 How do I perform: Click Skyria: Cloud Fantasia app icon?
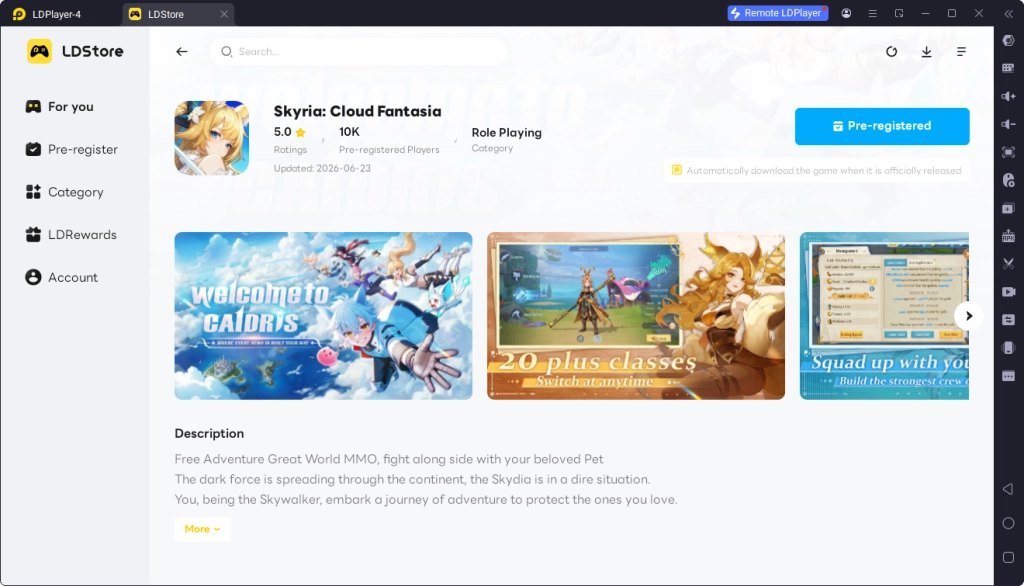[212, 138]
